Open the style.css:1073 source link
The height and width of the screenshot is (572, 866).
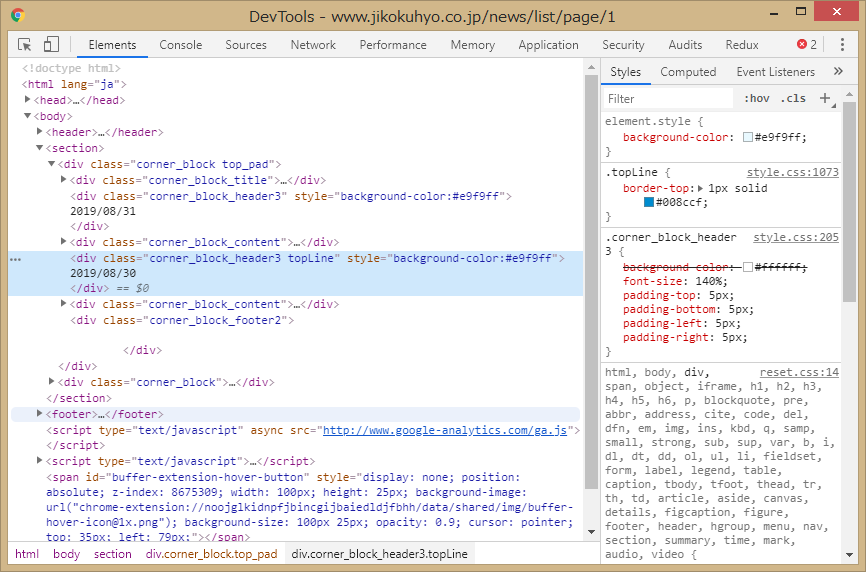(792, 173)
